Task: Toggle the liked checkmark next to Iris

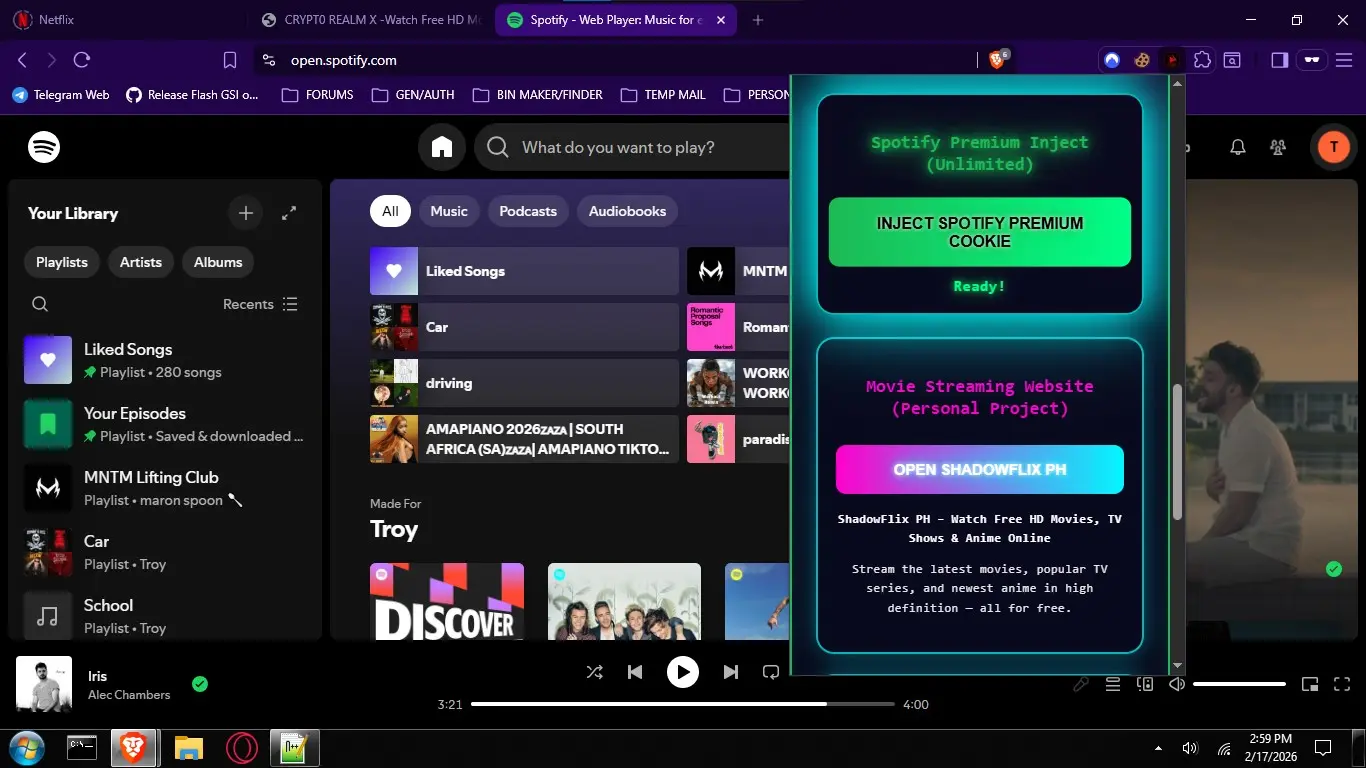Action: (x=200, y=684)
